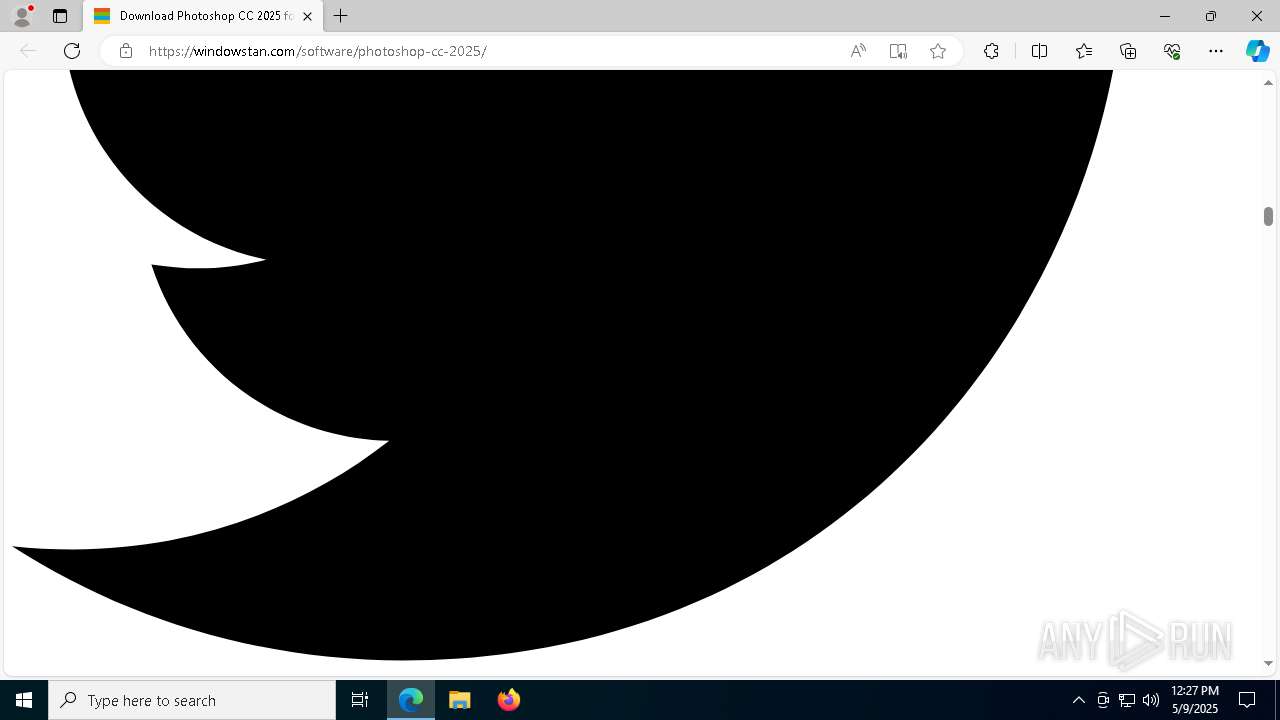Launch Firefox from taskbar
1280x720 pixels.
(508, 700)
